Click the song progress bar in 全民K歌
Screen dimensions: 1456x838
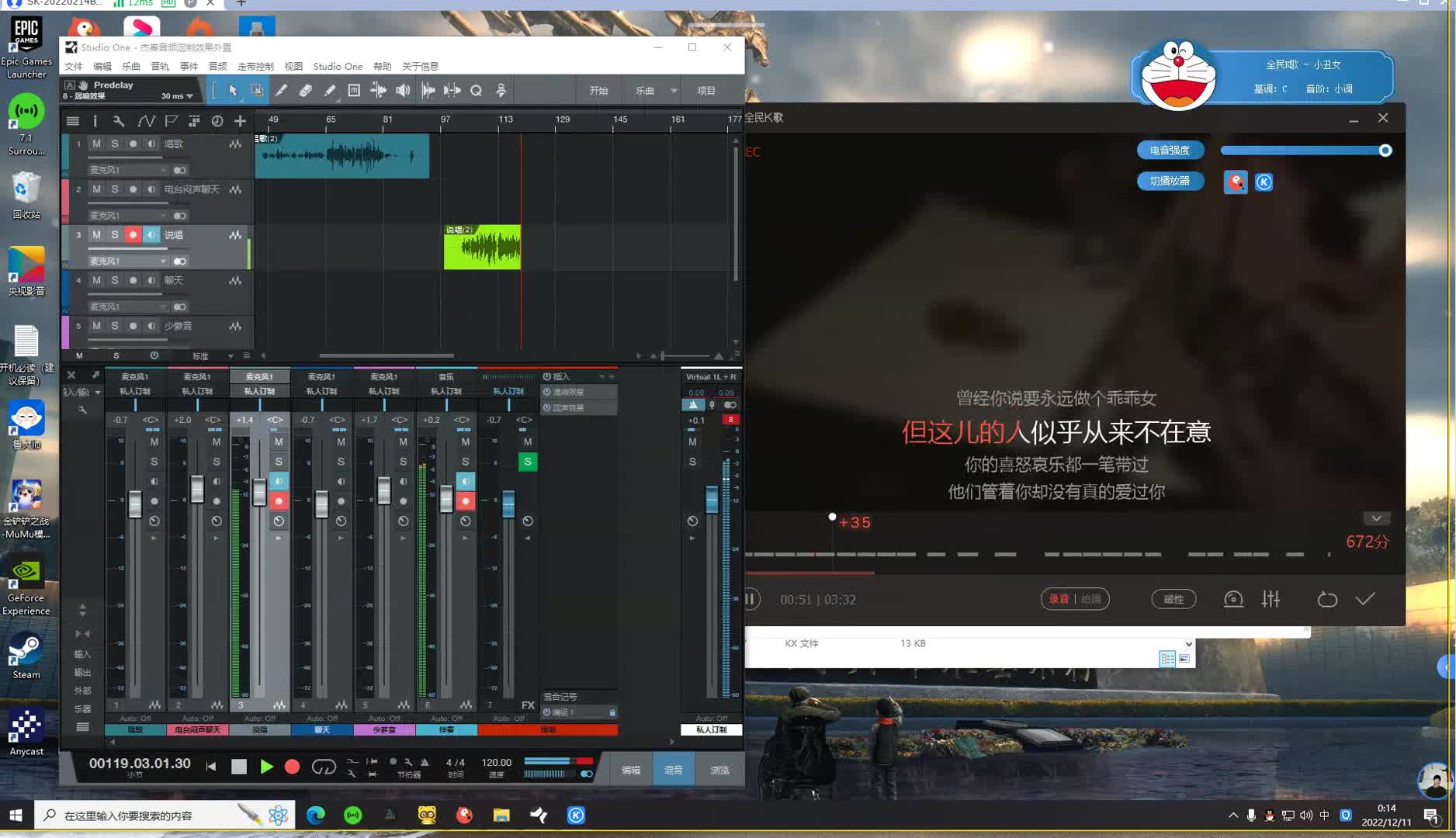(x=1075, y=573)
